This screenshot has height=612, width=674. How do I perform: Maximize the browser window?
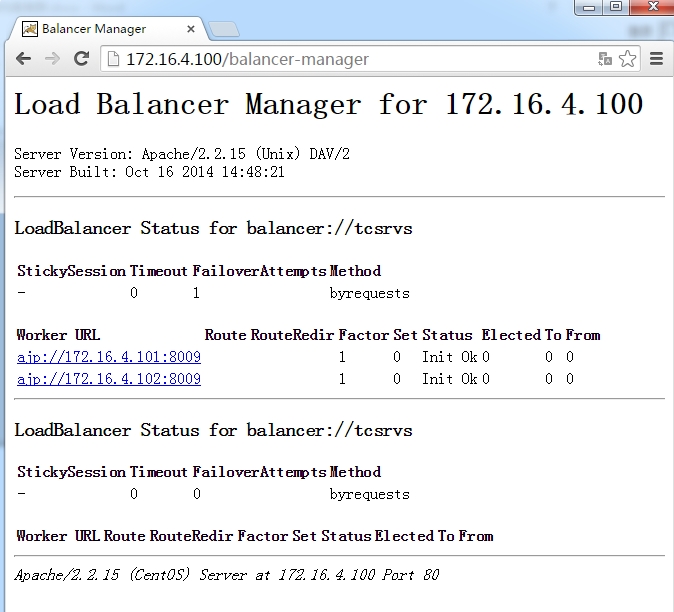(616, 7)
